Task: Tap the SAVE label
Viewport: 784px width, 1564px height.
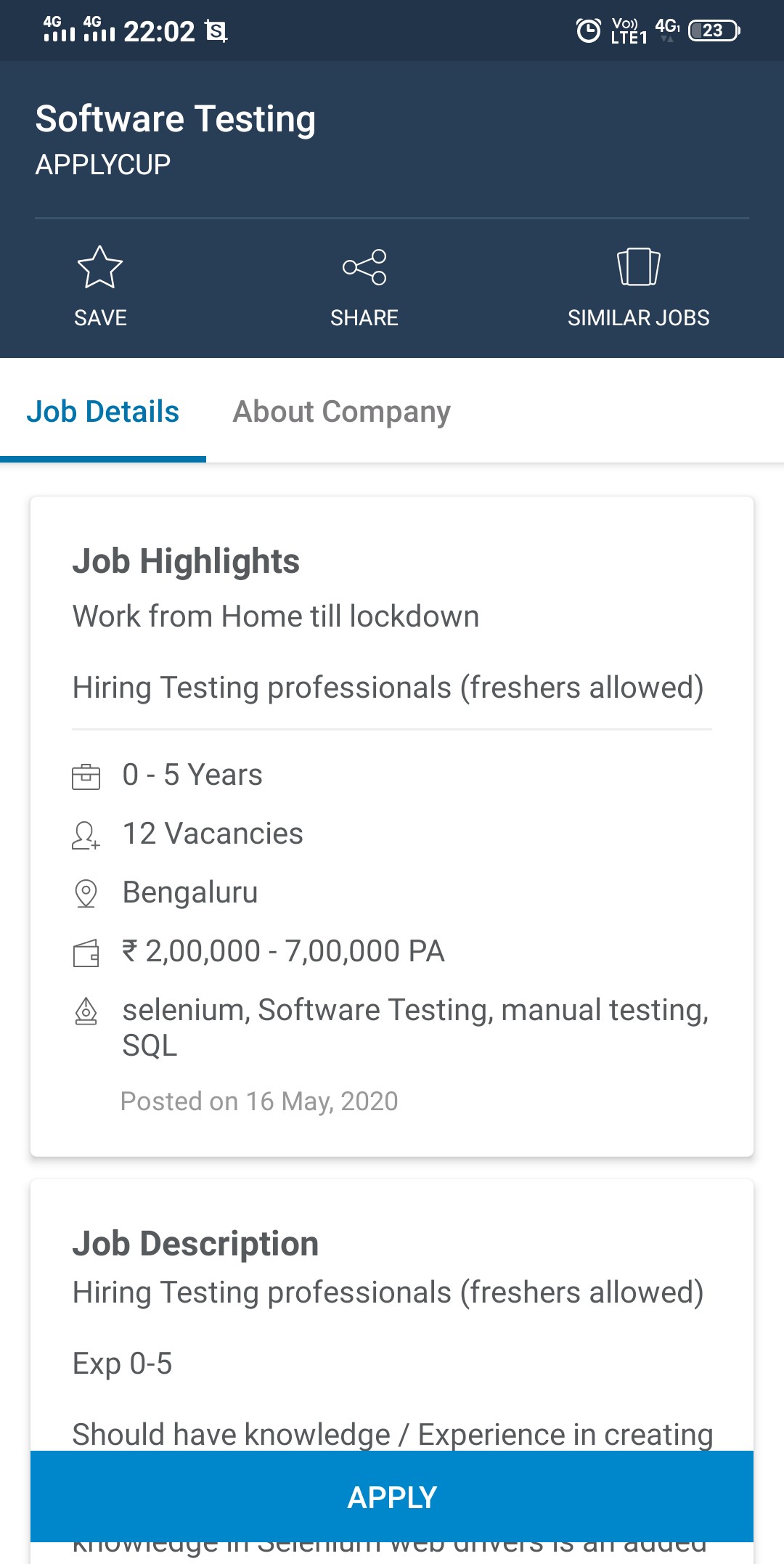Action: tap(100, 318)
